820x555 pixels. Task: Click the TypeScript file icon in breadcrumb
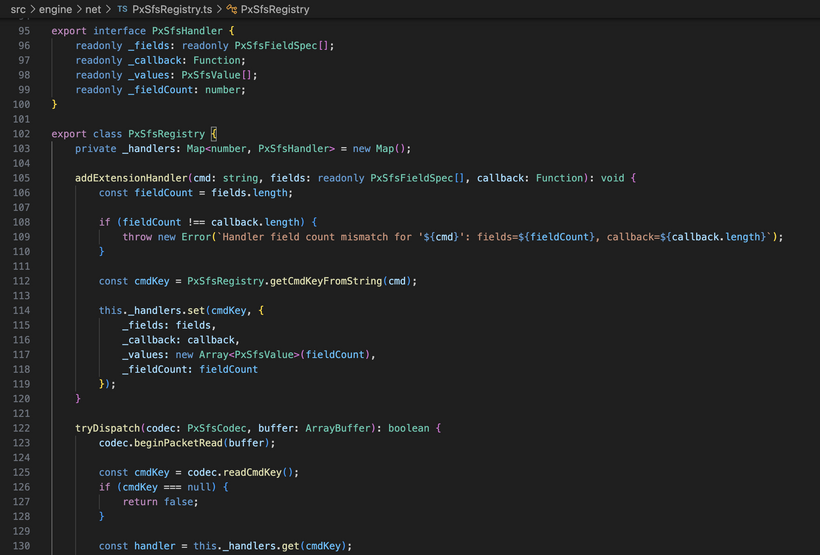coord(123,9)
